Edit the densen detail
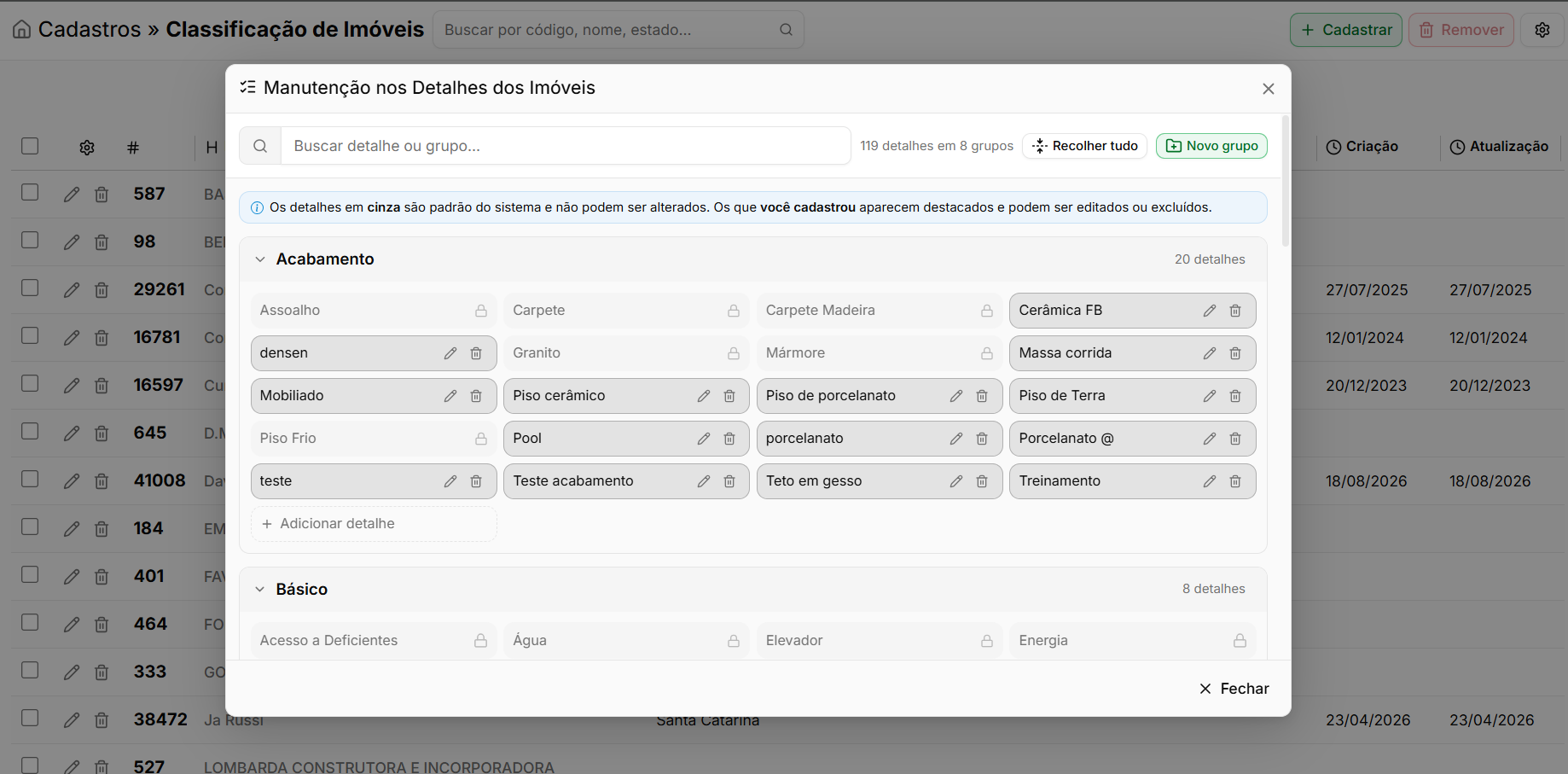 point(450,353)
